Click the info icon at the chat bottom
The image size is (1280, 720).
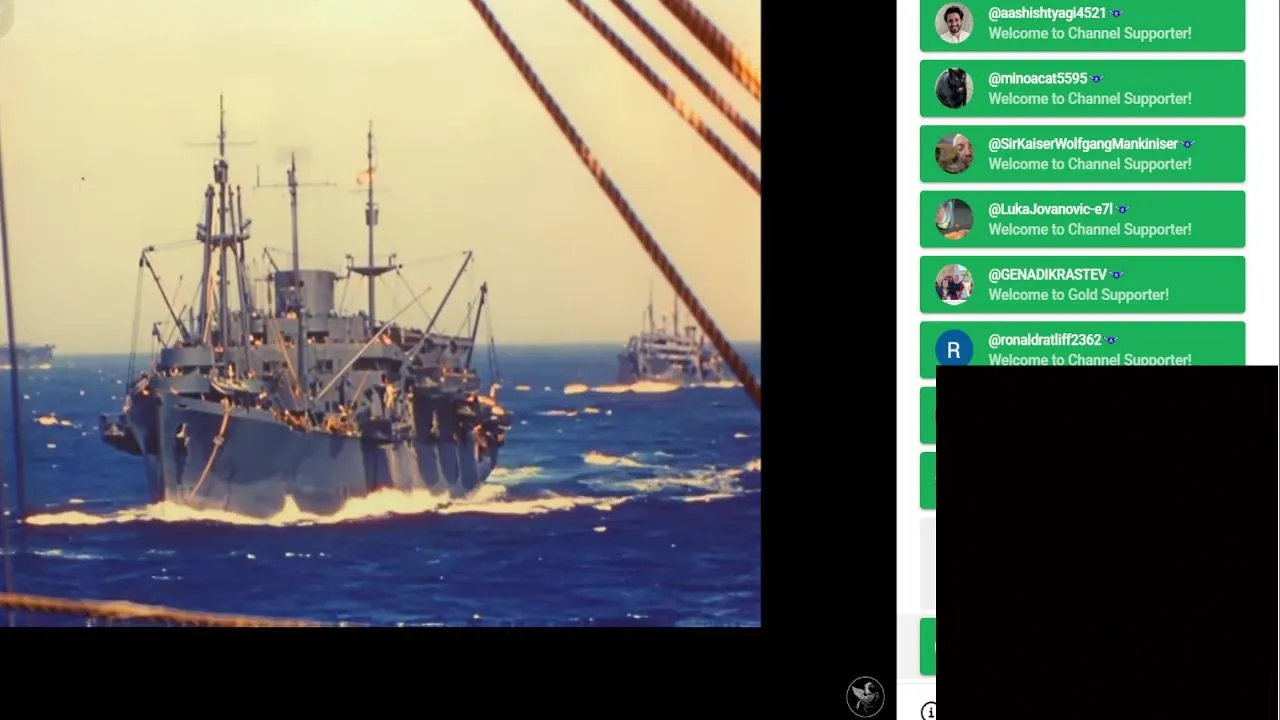[929, 711]
